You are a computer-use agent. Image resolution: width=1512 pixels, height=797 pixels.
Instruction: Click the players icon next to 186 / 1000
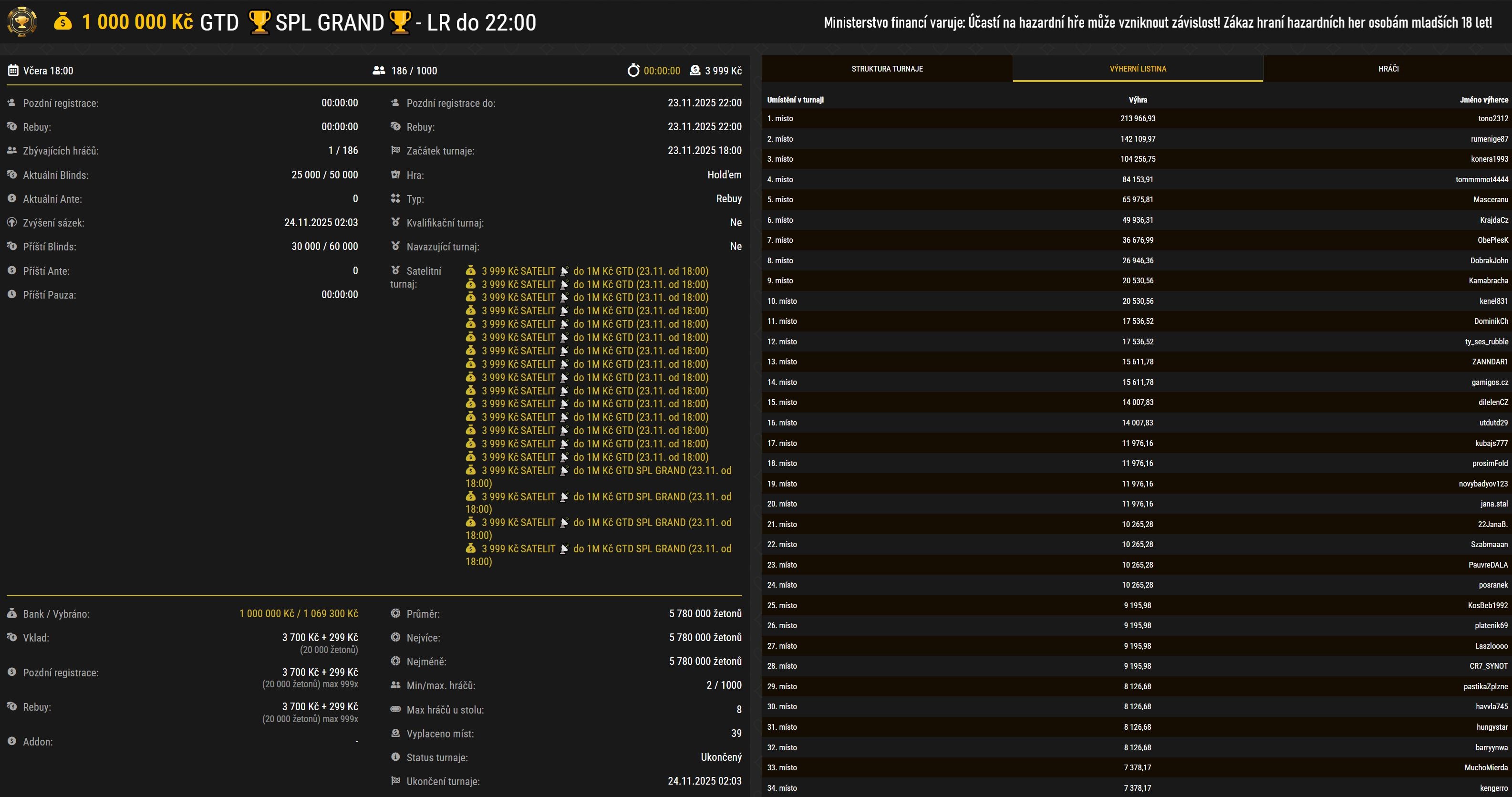coord(379,71)
